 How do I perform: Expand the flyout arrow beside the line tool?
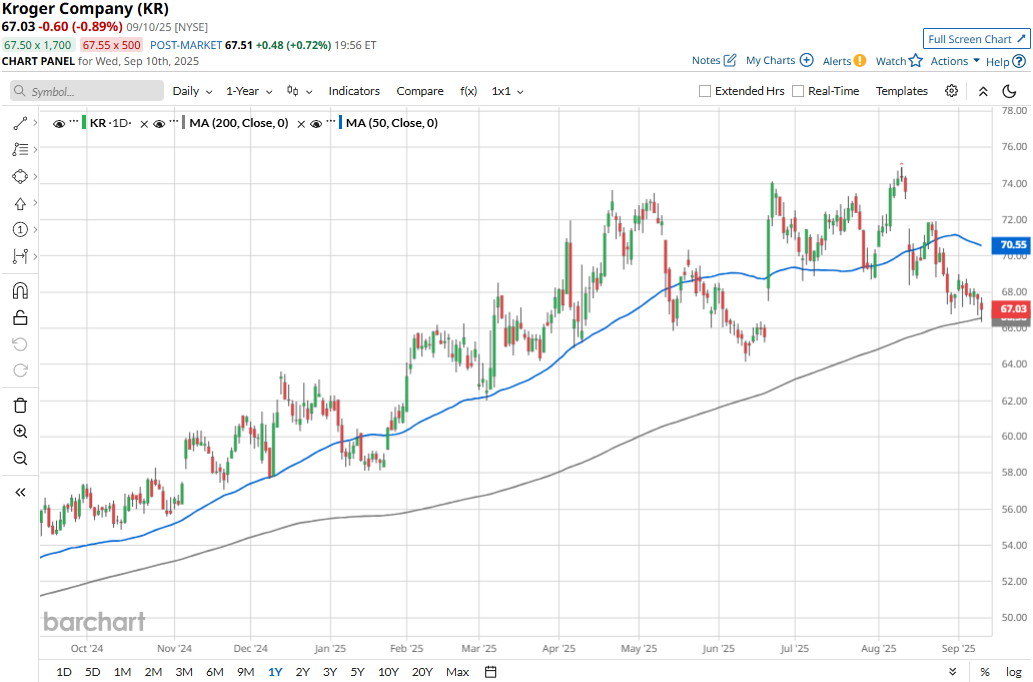tap(35, 123)
